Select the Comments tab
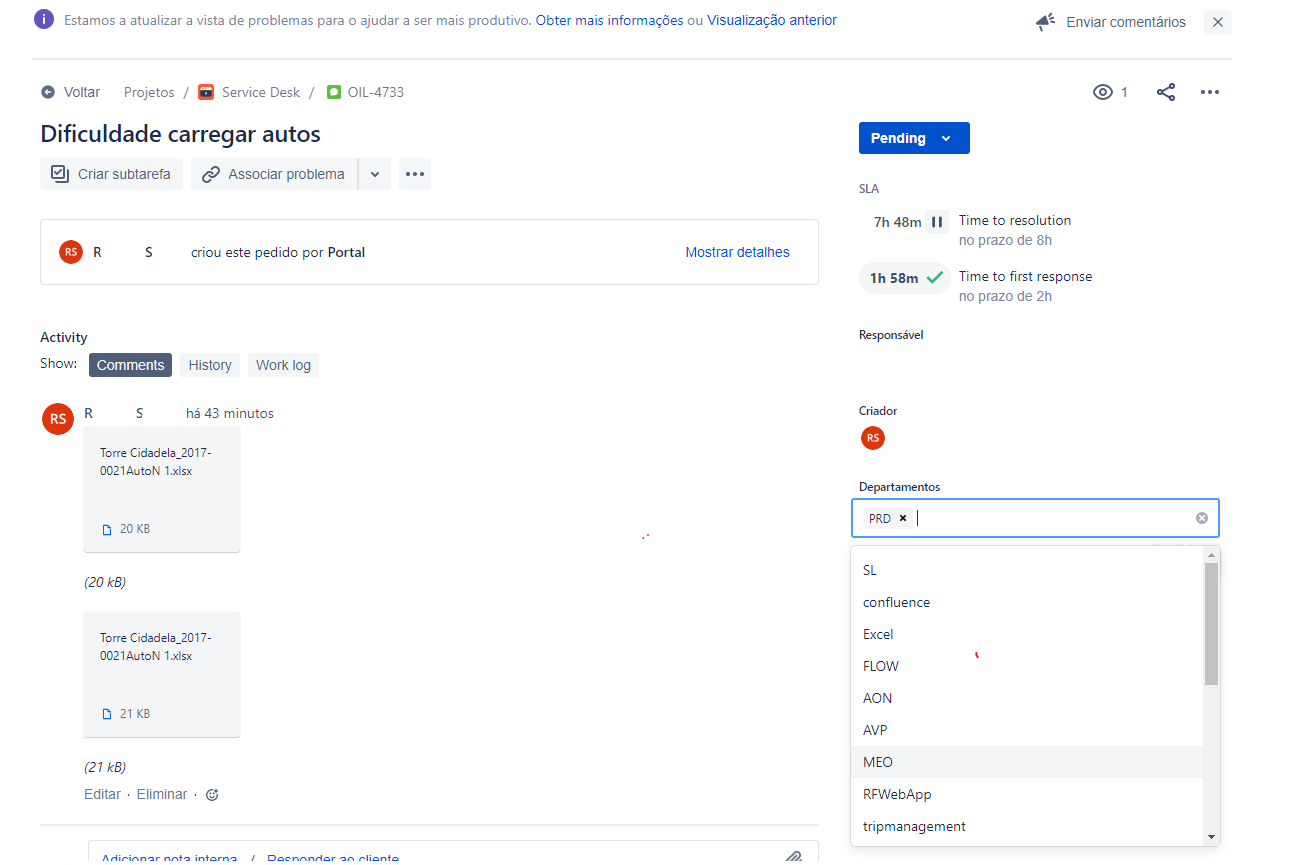1305x865 pixels. (x=130, y=365)
